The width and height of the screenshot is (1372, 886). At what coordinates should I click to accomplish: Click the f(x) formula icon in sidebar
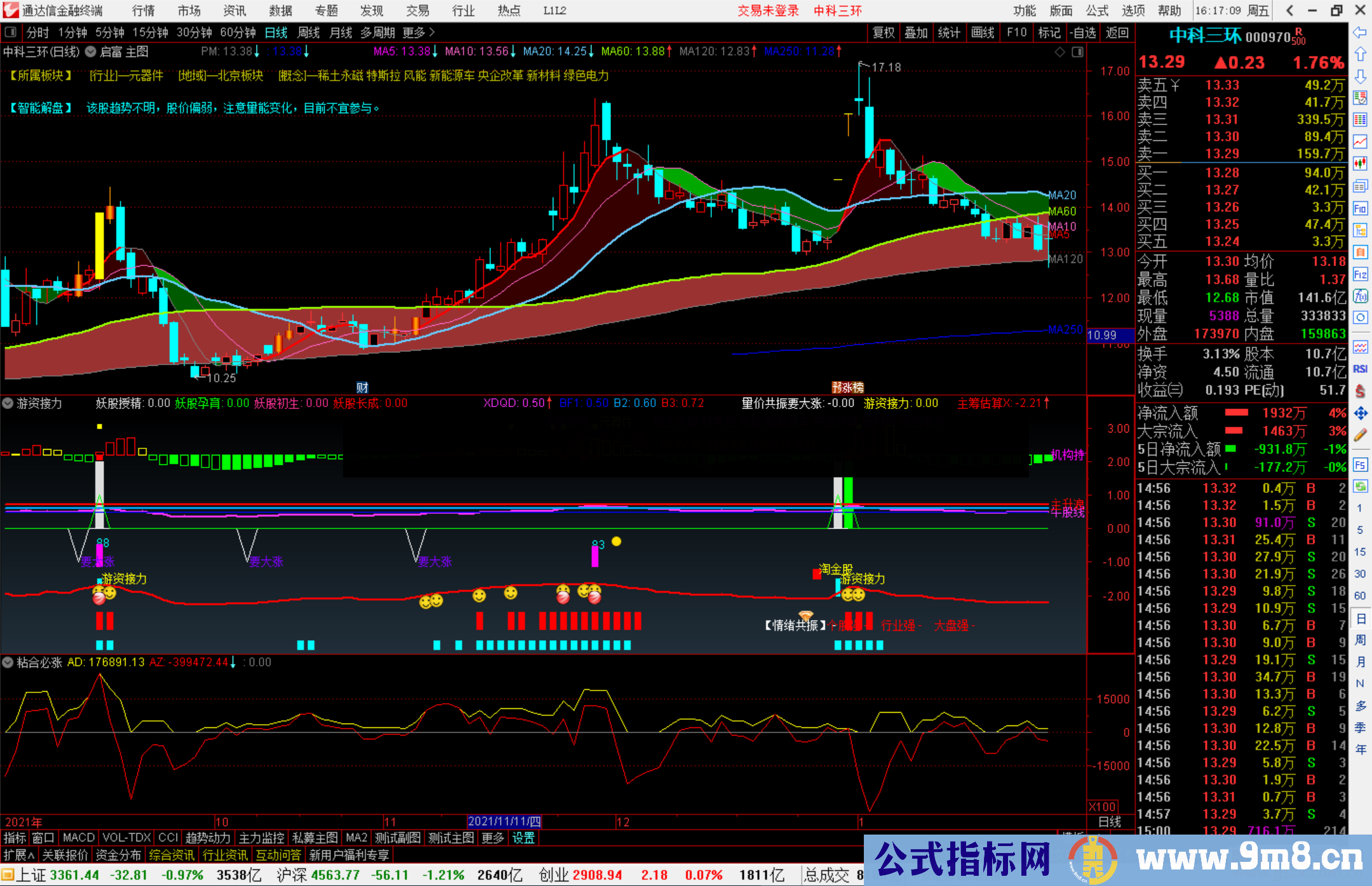[x=1360, y=296]
